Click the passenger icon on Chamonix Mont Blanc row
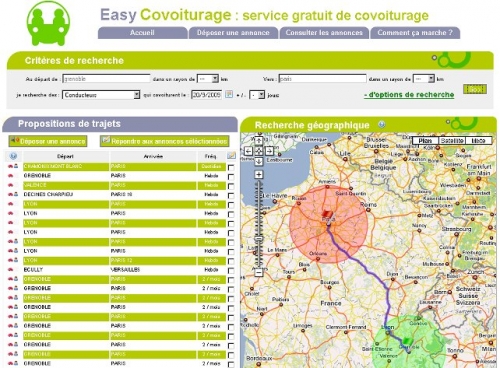This screenshot has height=368, width=500. pyautogui.click(x=16, y=166)
